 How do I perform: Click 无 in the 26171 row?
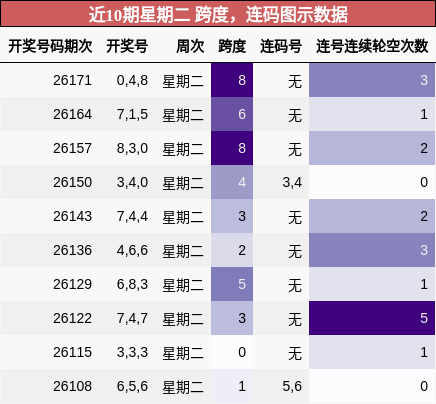[x=295, y=81]
